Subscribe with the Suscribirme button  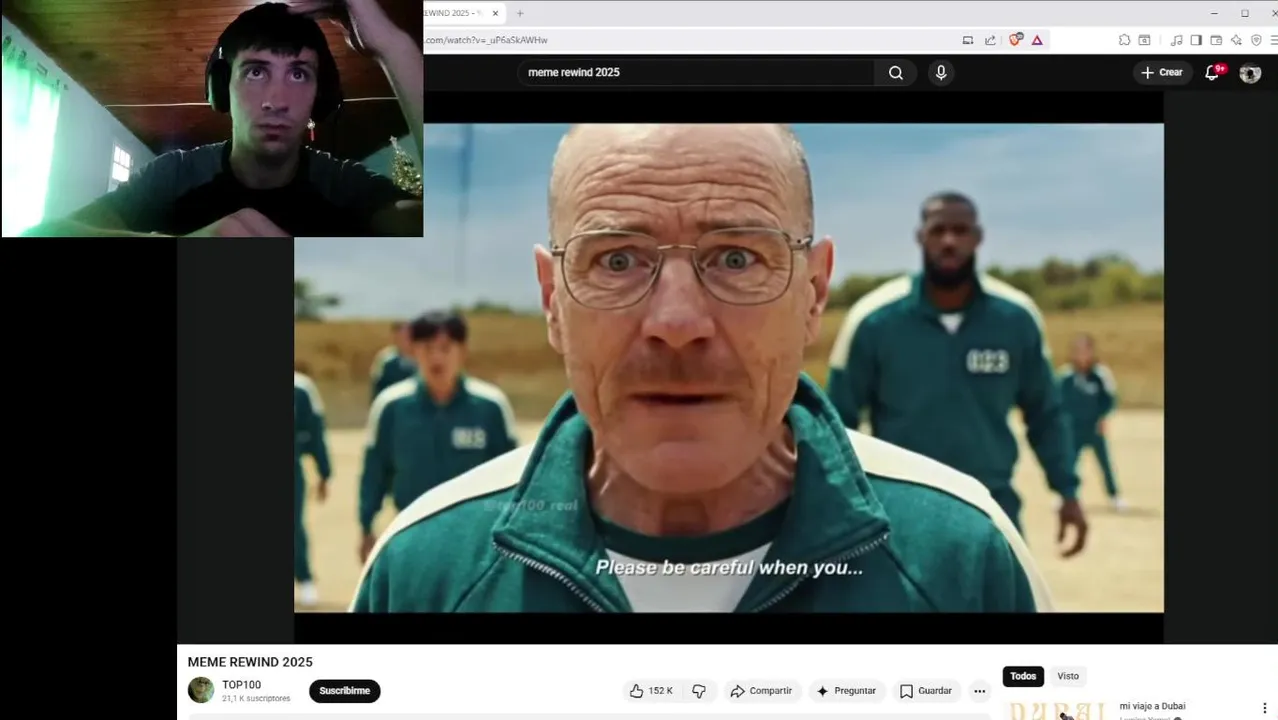345,691
